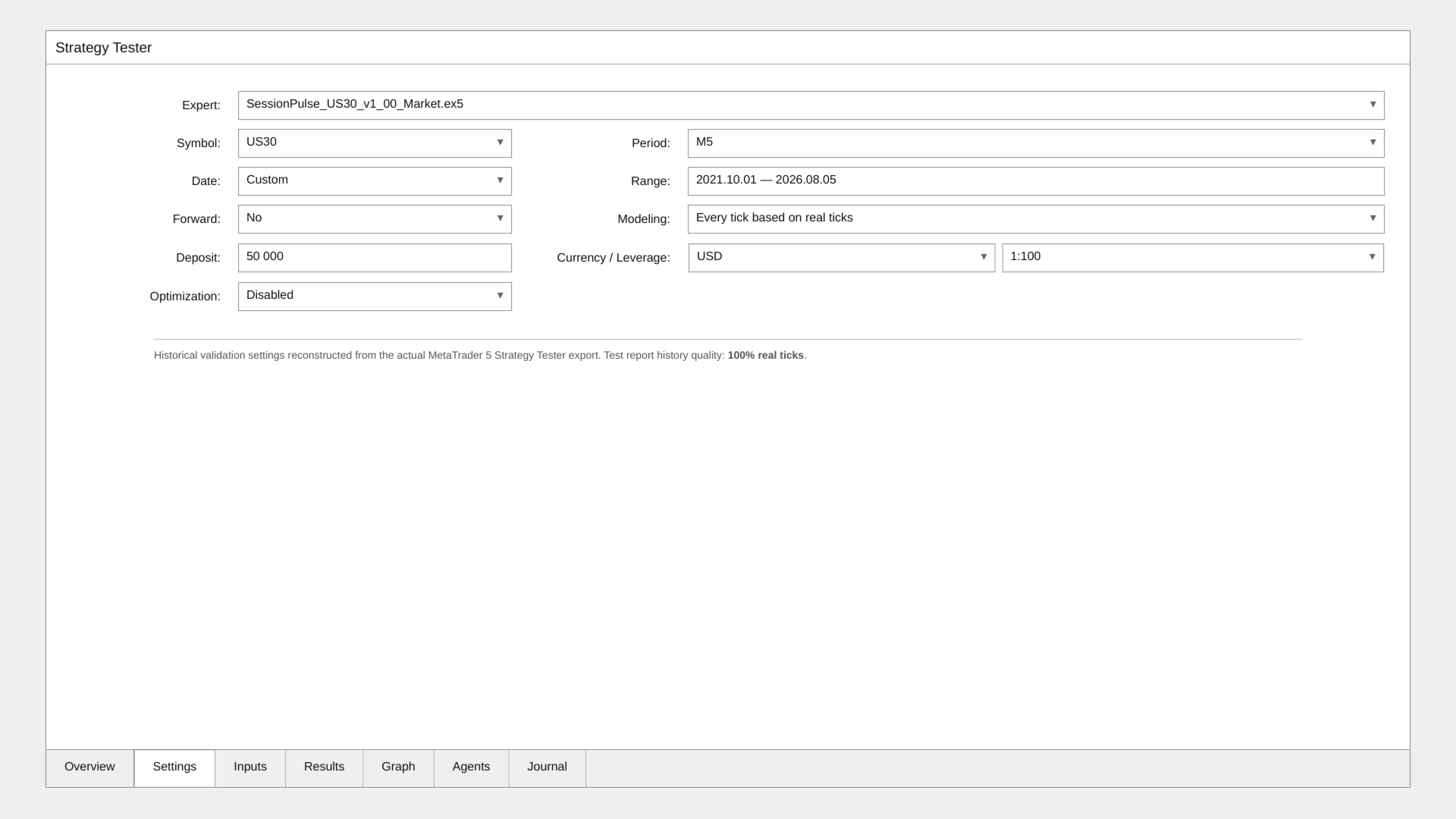1456x819 pixels.
Task: Click the Range date field
Action: click(1036, 181)
